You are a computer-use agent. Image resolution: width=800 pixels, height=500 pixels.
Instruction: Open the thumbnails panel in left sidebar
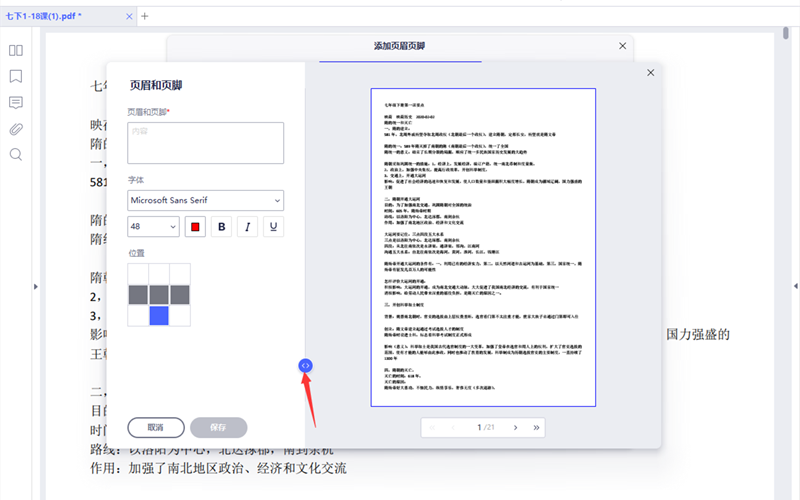click(x=16, y=50)
